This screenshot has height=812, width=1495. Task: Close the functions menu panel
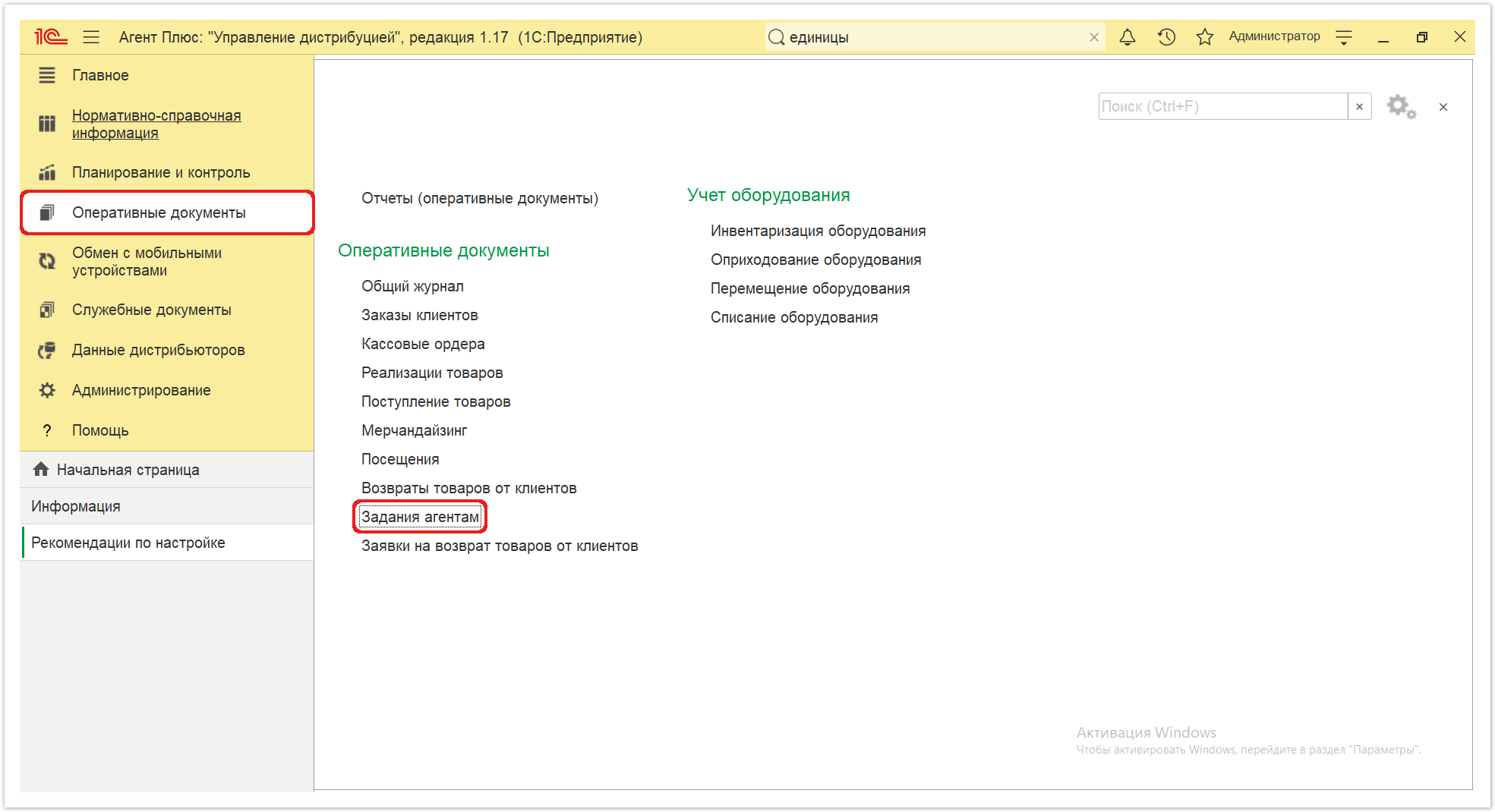1443,107
